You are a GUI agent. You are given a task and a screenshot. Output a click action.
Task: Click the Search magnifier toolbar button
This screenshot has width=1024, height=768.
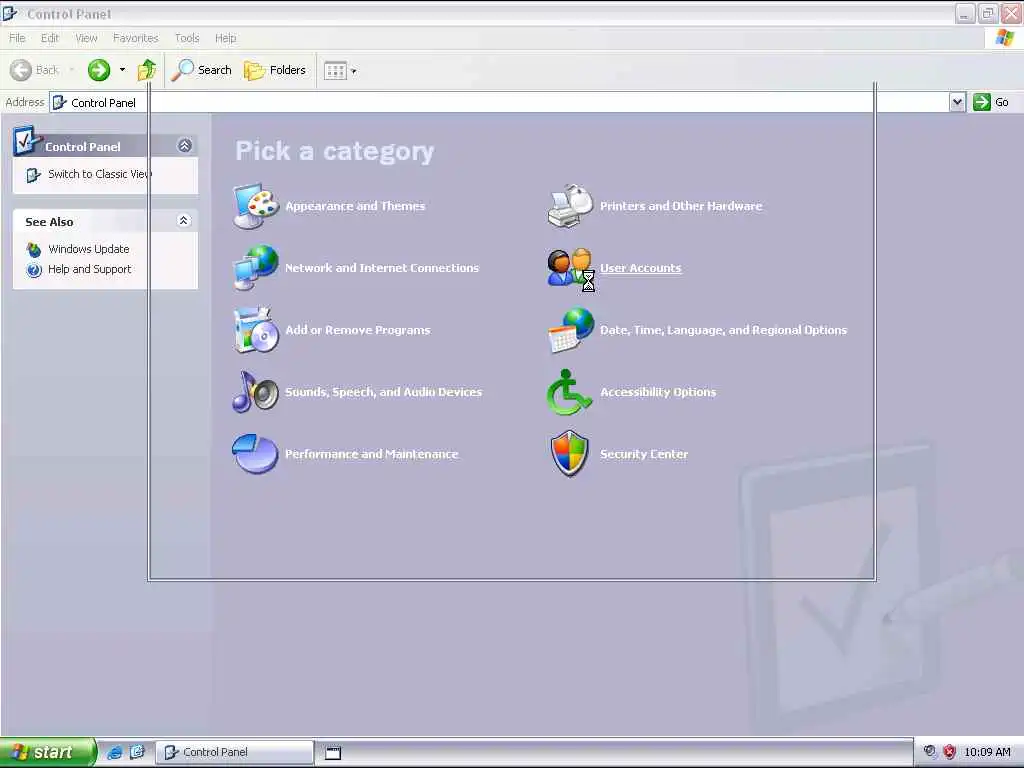point(201,70)
